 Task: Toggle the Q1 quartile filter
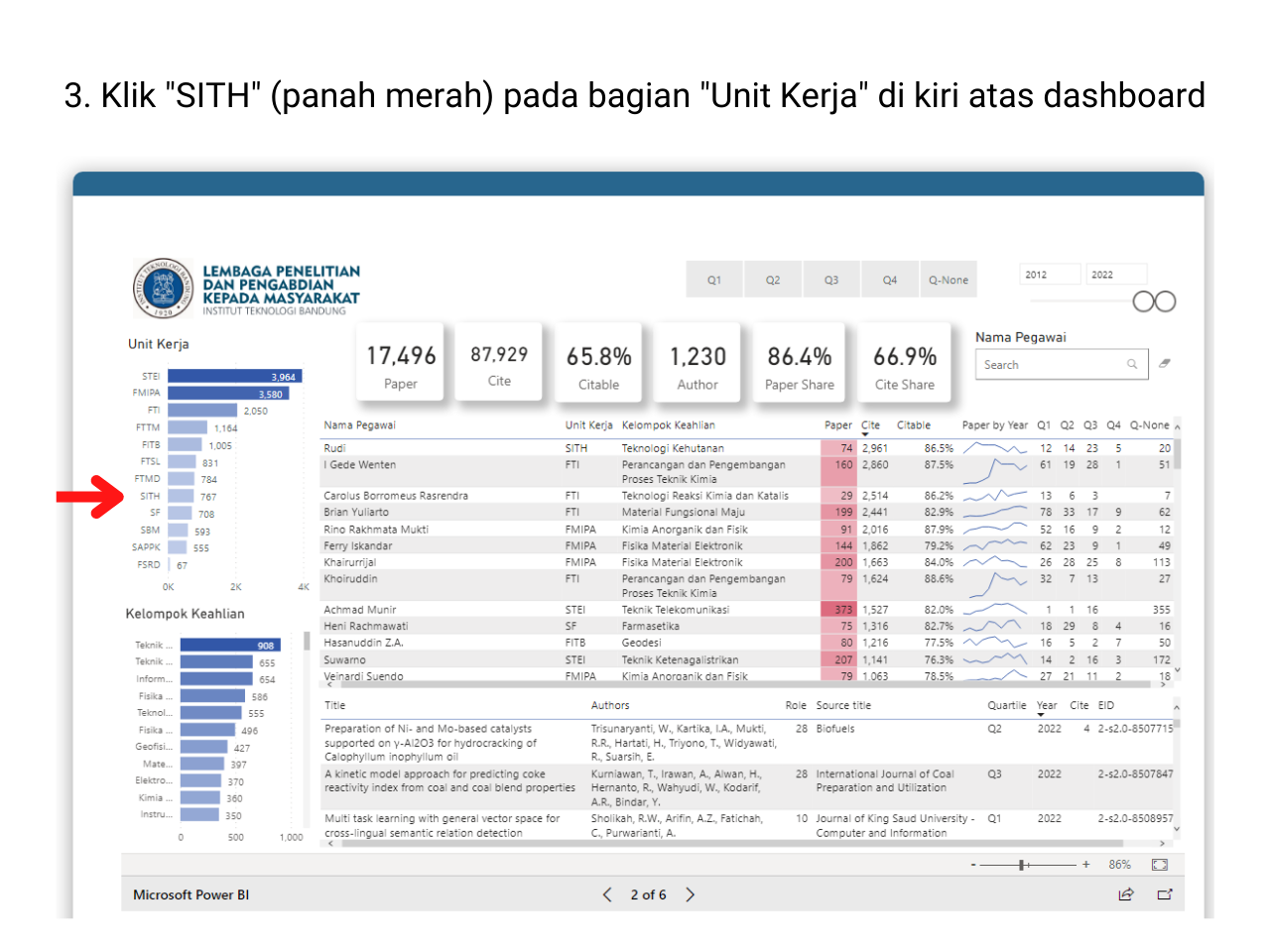point(714,279)
